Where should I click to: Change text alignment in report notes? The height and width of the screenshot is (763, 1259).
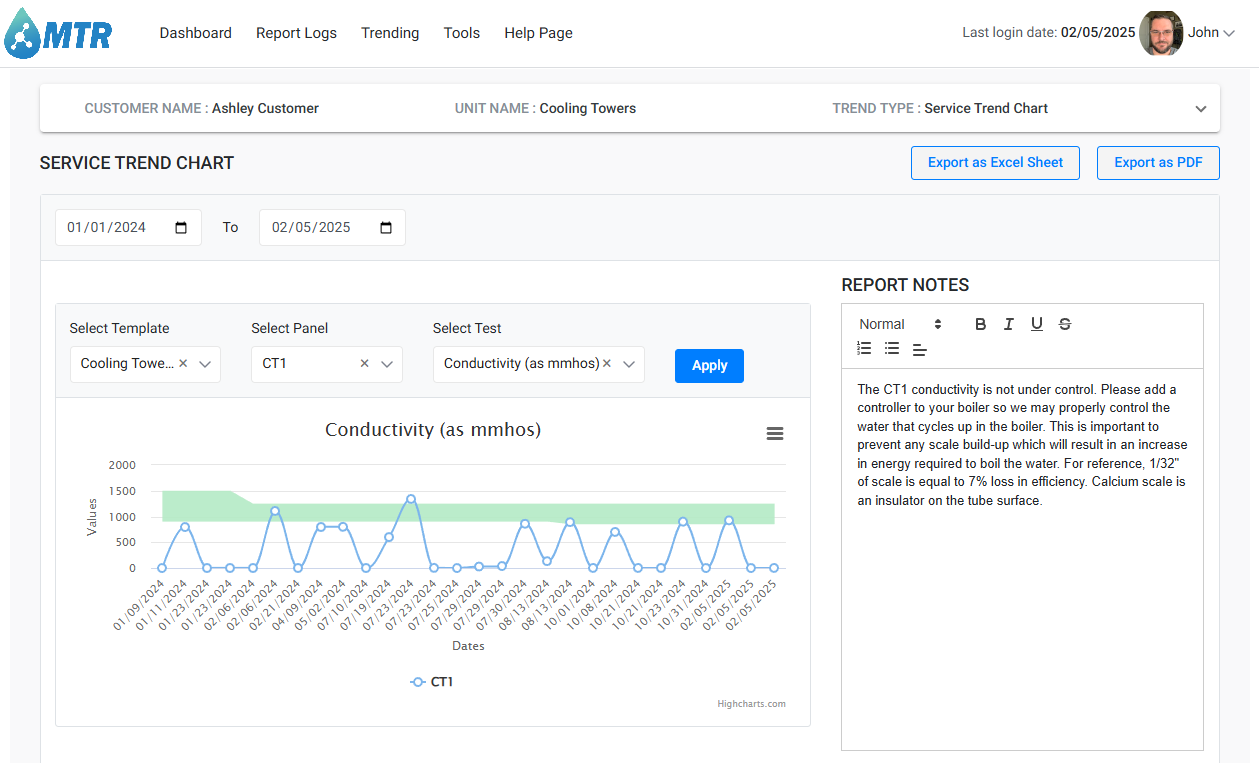[919, 349]
